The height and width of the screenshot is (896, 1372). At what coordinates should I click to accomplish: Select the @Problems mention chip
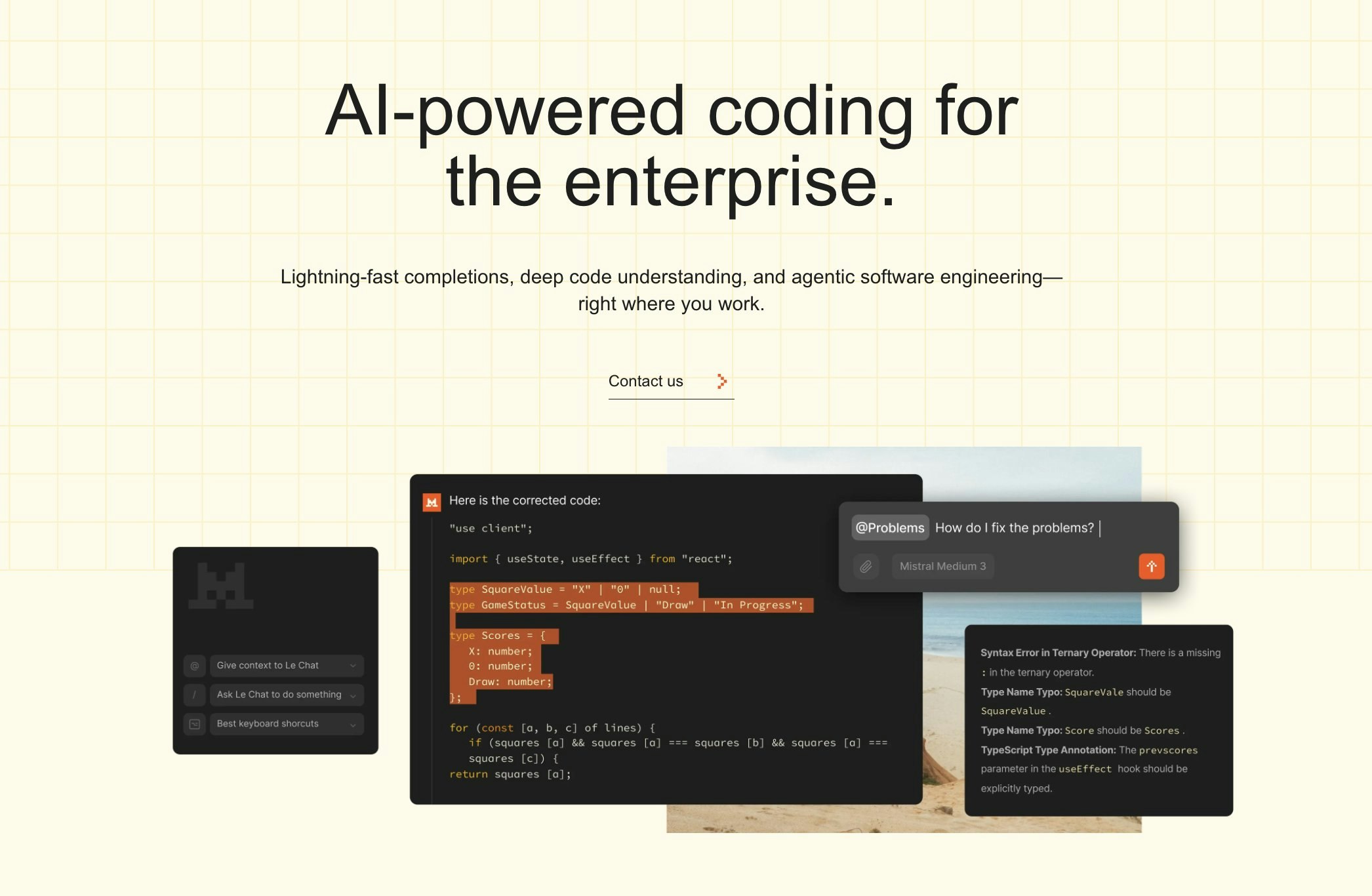[x=890, y=527]
